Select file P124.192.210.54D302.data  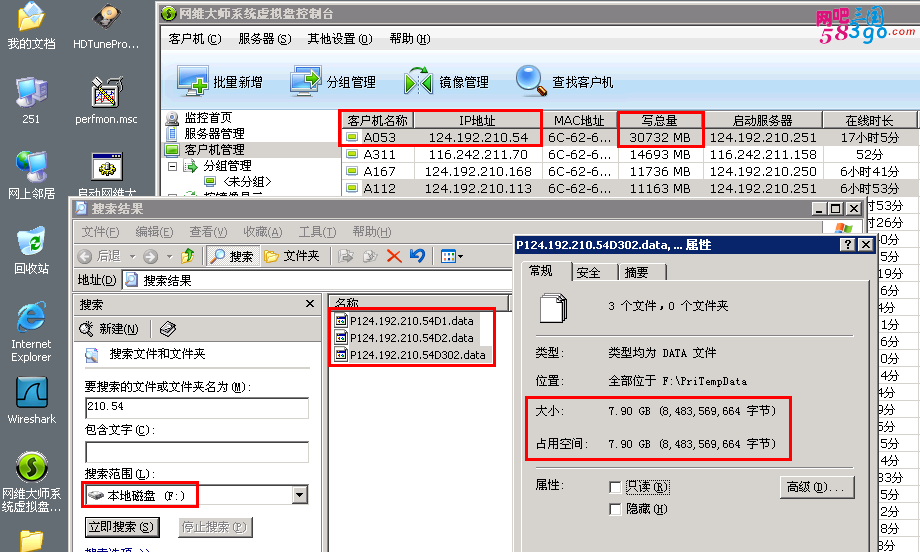point(411,355)
